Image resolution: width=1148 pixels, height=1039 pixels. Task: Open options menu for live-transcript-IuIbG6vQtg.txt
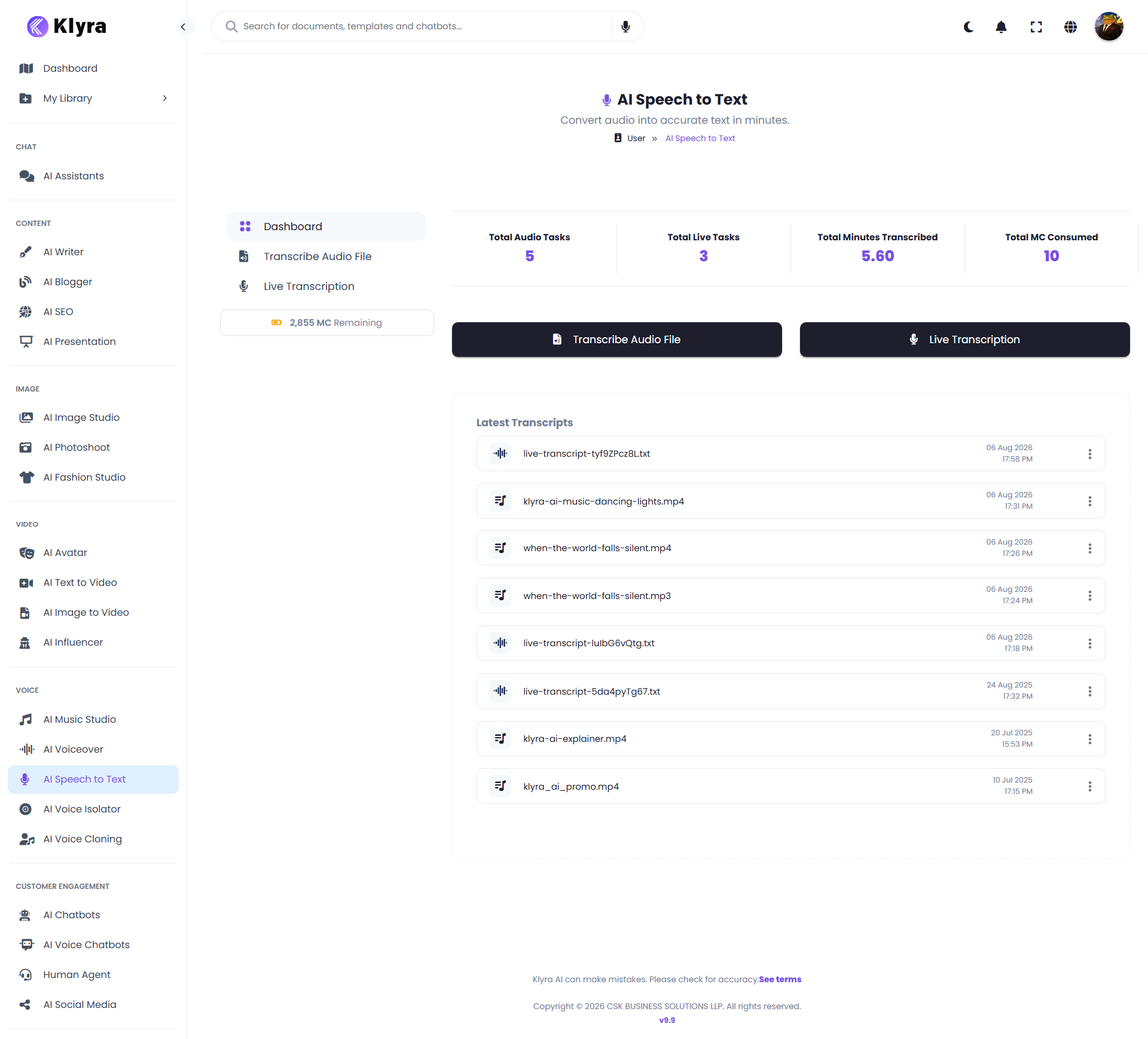pyautogui.click(x=1090, y=643)
